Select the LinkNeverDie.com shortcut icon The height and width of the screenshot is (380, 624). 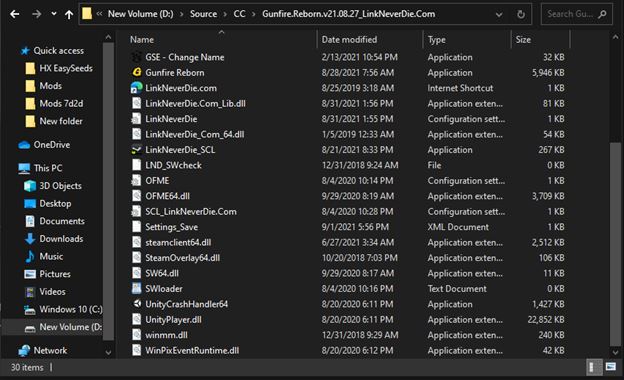tap(136, 88)
